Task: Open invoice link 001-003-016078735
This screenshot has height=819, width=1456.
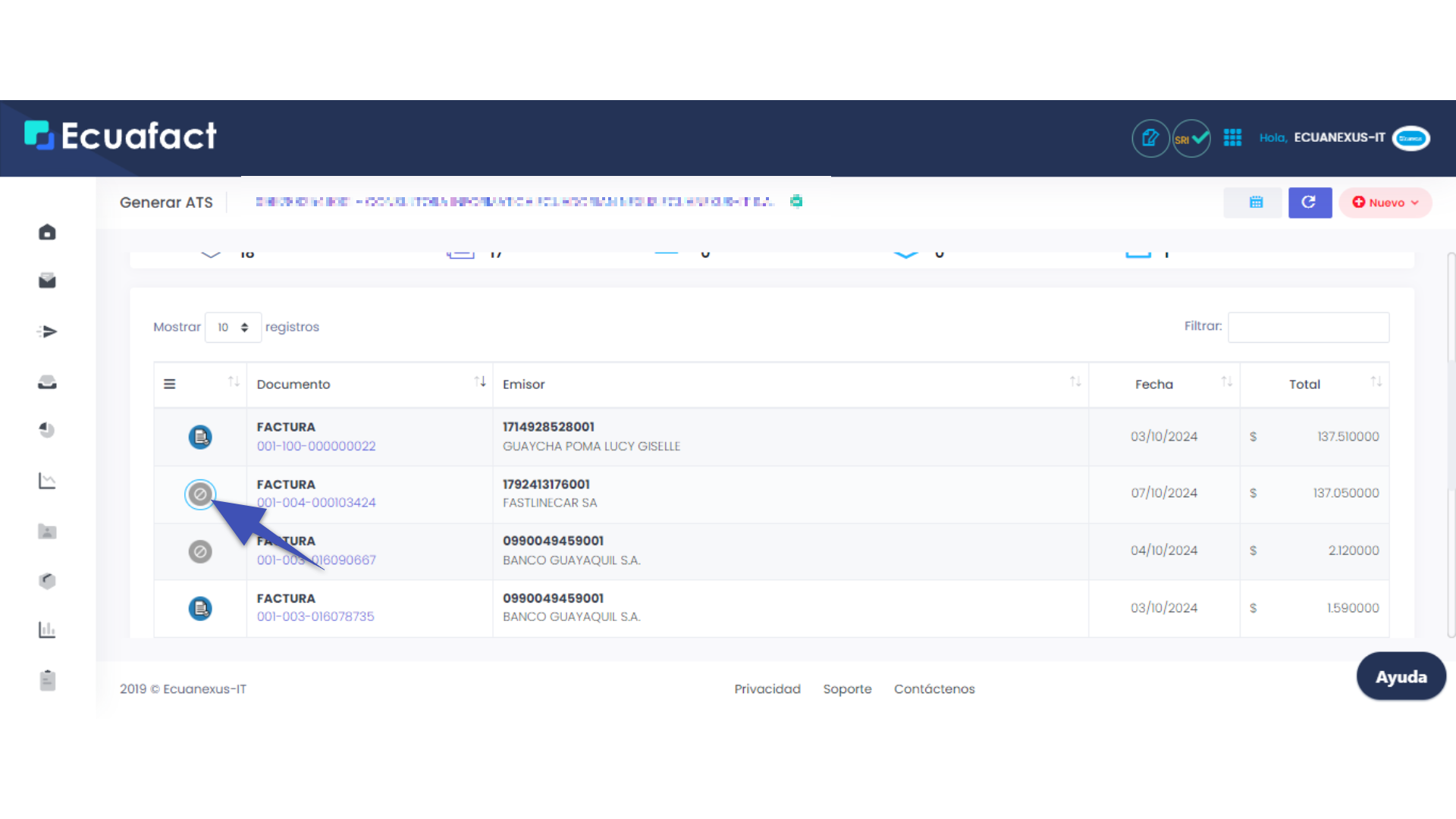Action: [x=315, y=617]
